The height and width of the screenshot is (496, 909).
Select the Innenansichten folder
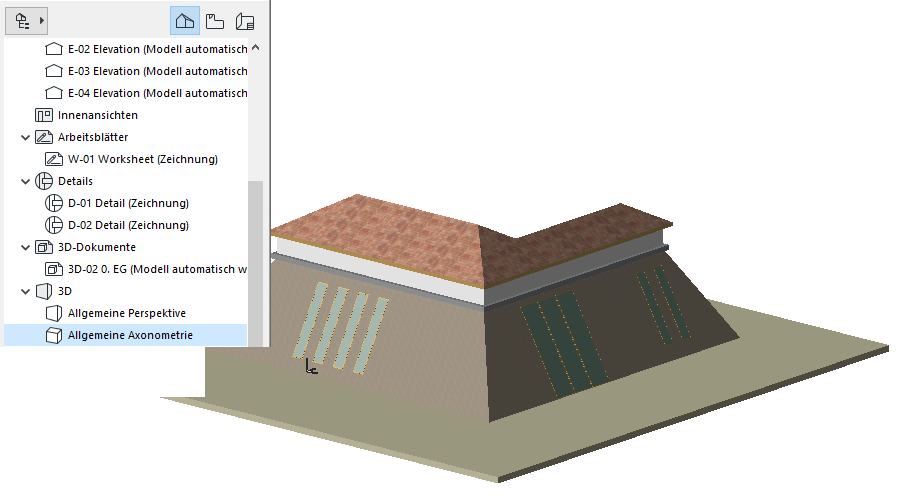tap(98, 115)
